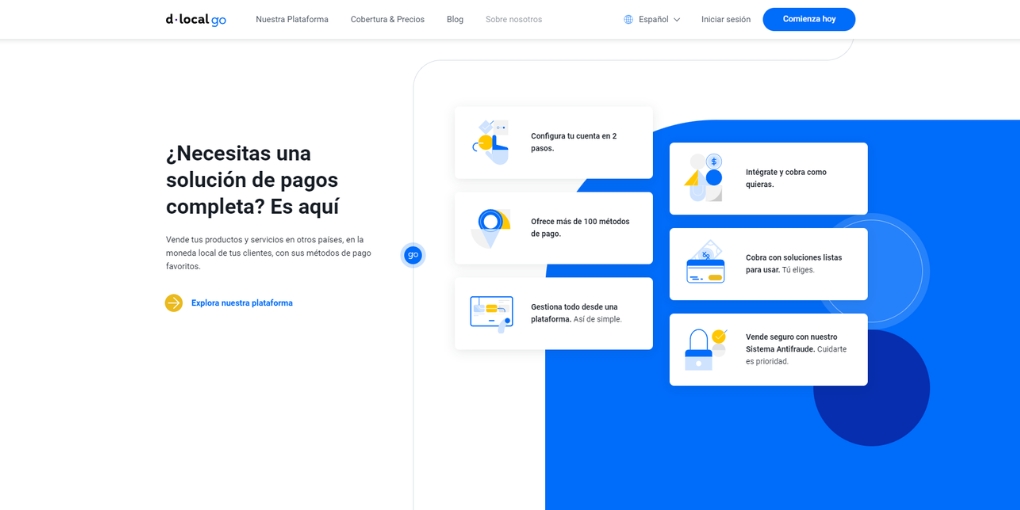This screenshot has height=510, width=1020.
Task: Open Nuestra Plataforma menu item
Action: pos(292,19)
